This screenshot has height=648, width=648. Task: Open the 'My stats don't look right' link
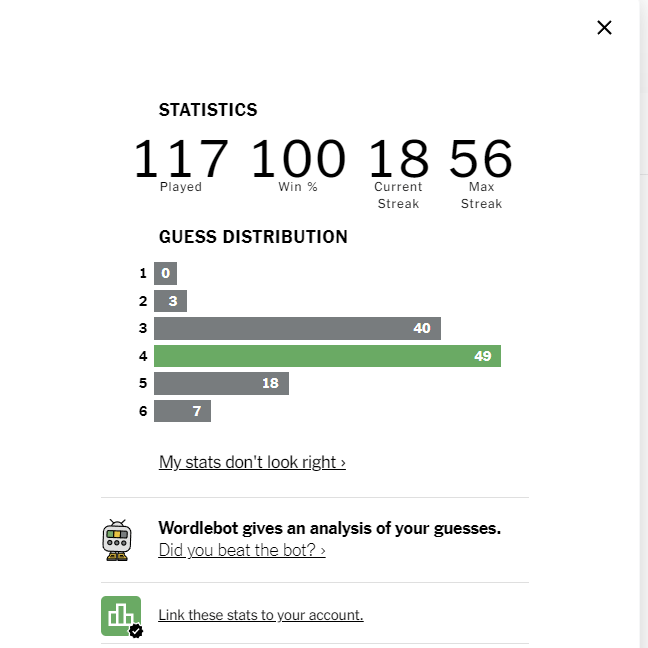tap(252, 462)
